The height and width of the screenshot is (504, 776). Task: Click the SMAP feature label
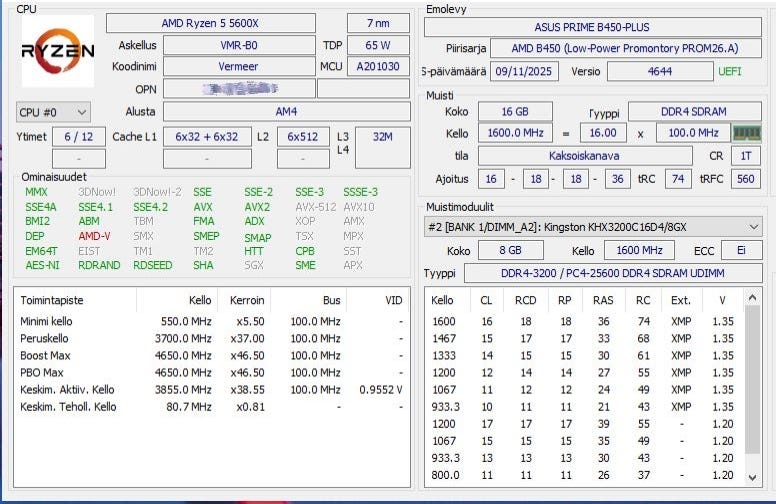258,238
